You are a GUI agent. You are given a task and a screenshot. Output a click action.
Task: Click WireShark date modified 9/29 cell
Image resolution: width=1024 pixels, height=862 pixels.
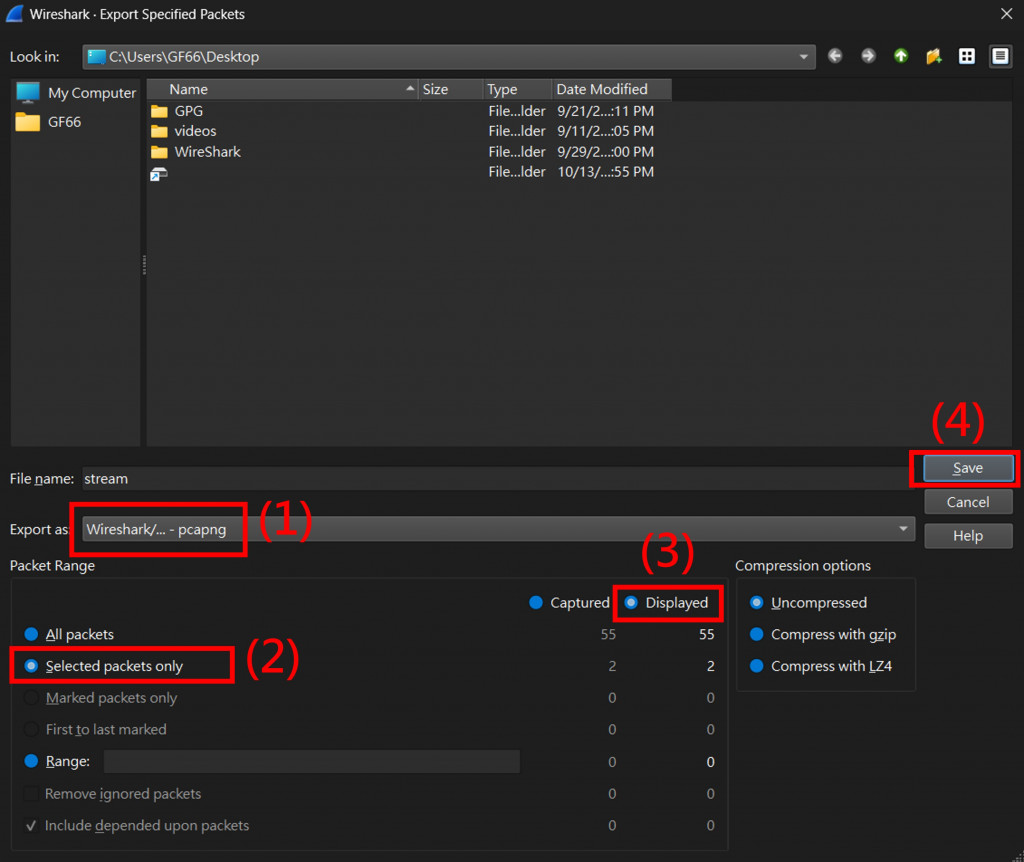point(605,152)
